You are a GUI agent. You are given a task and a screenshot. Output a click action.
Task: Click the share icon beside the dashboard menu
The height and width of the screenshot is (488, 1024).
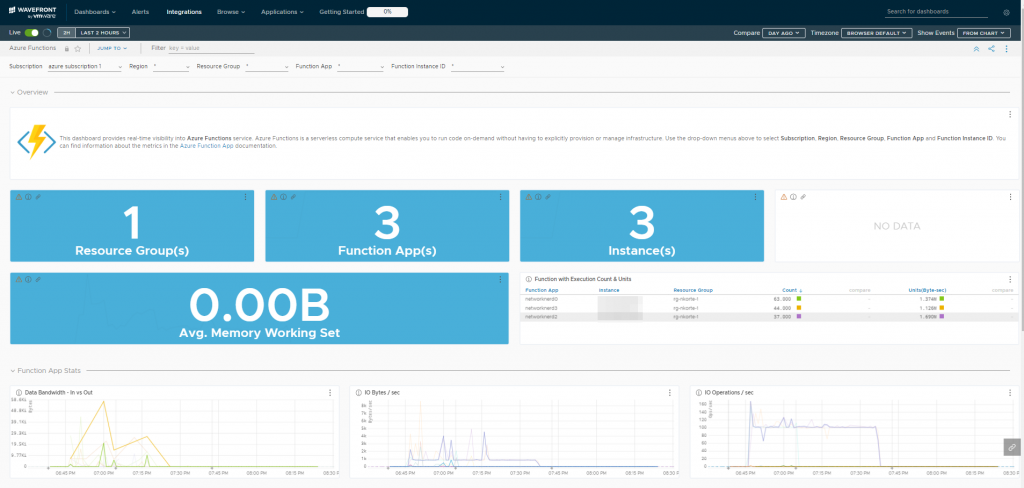pos(991,48)
